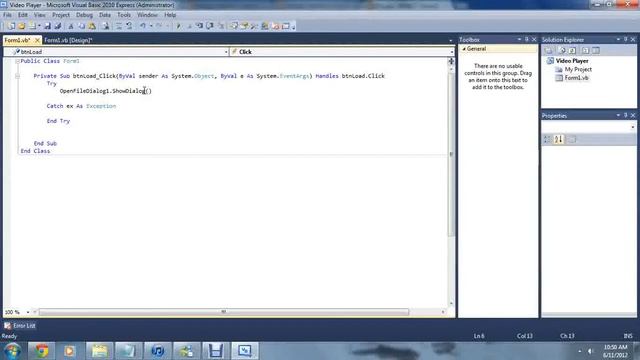Open the Window menu
Image resolution: width=640 pixels, height=360 pixels.
(x=147, y=15)
